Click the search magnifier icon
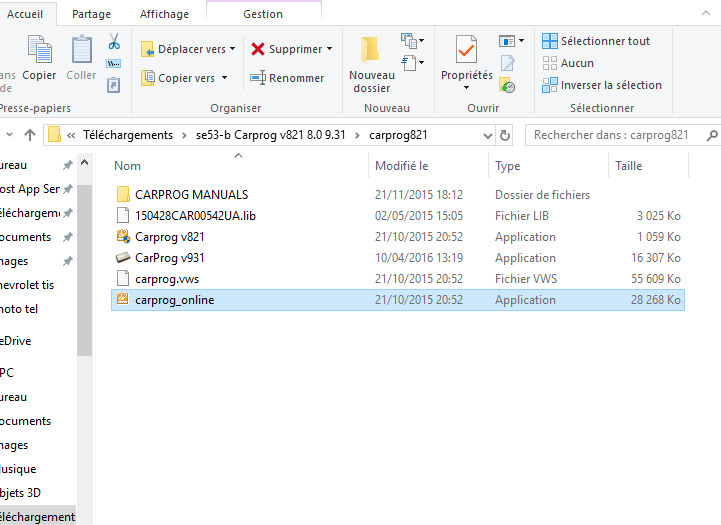 (x=712, y=135)
